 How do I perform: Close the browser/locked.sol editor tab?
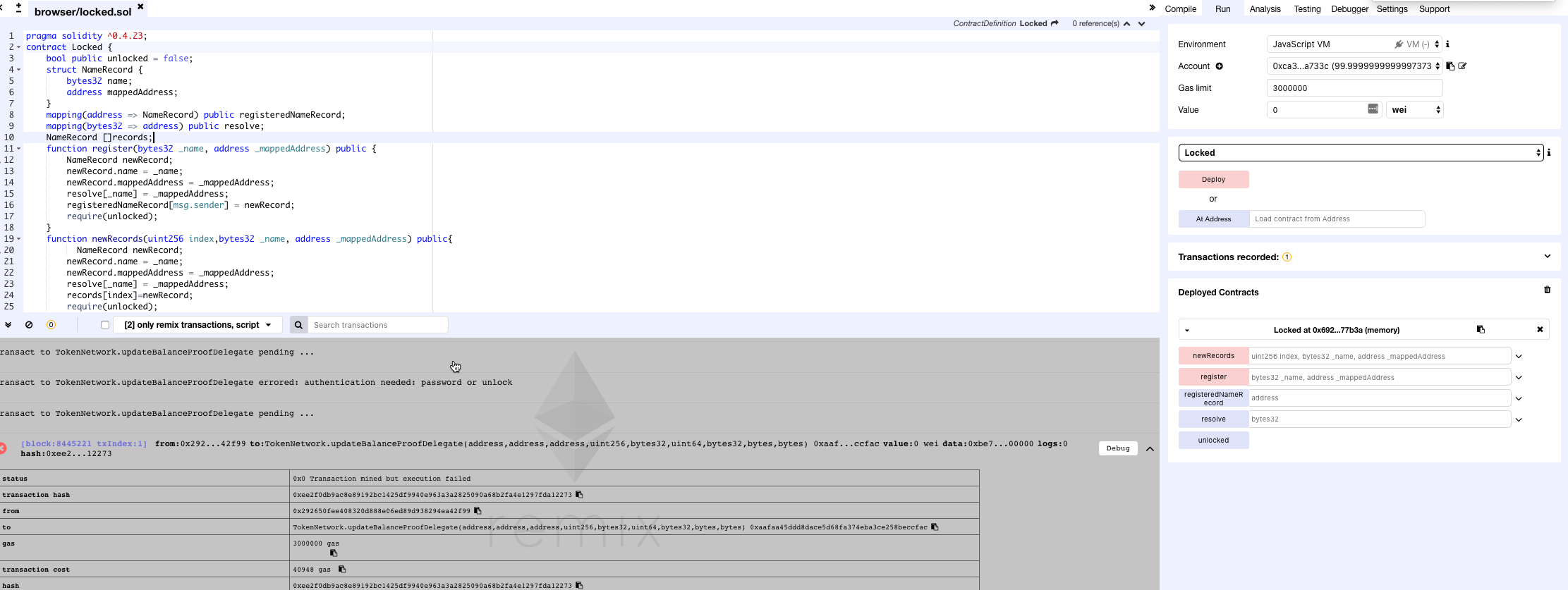click(140, 6)
